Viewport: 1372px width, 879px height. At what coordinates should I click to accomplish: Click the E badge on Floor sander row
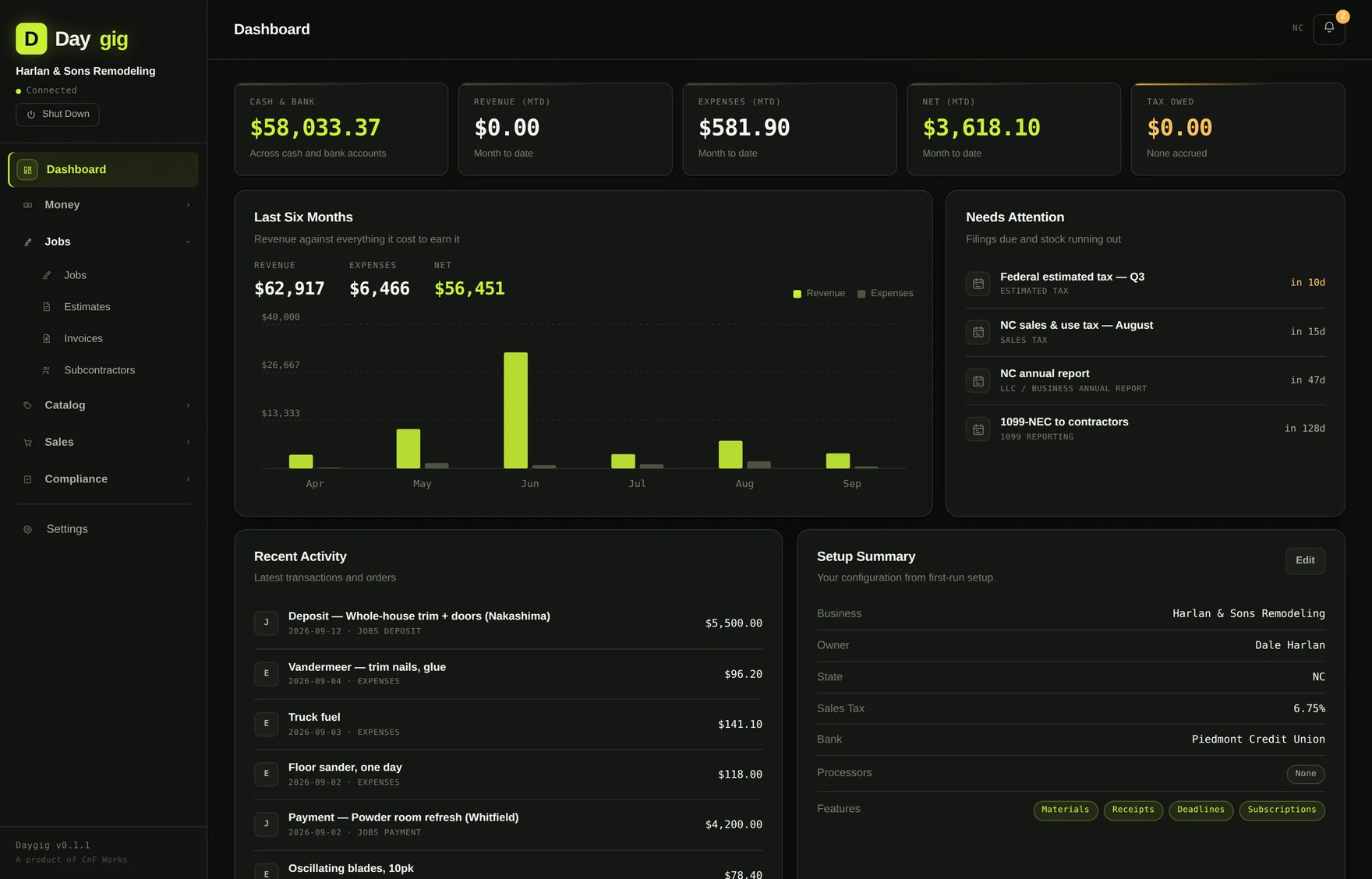(267, 774)
